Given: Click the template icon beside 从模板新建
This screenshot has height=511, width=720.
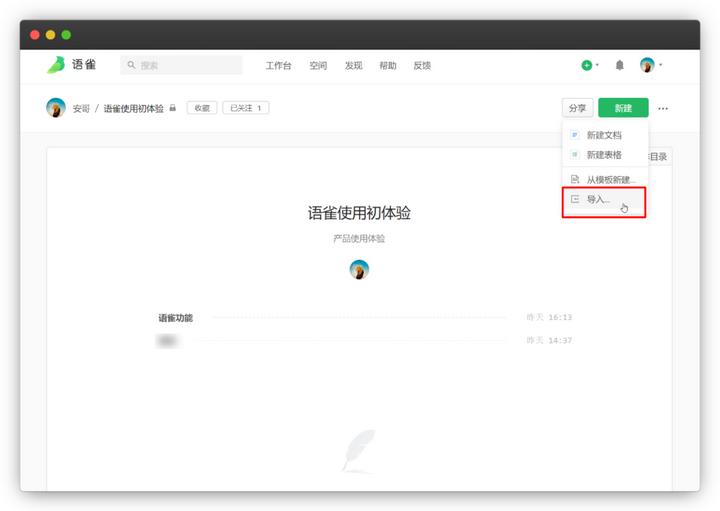Looking at the screenshot, I should point(574,179).
